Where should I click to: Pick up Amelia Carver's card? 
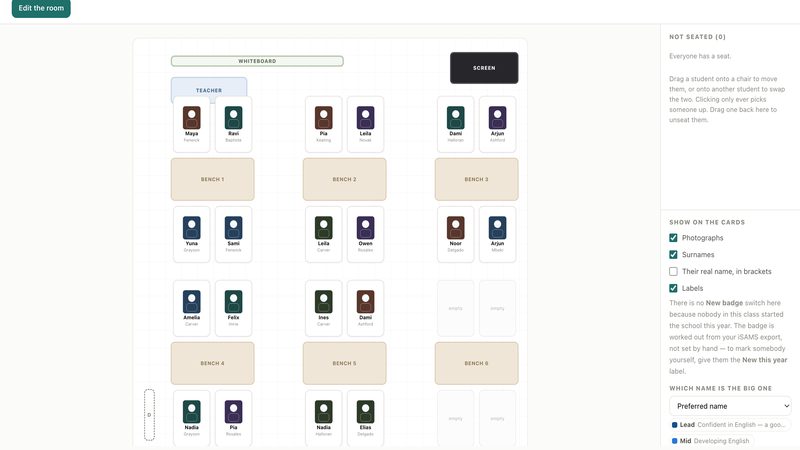191,308
